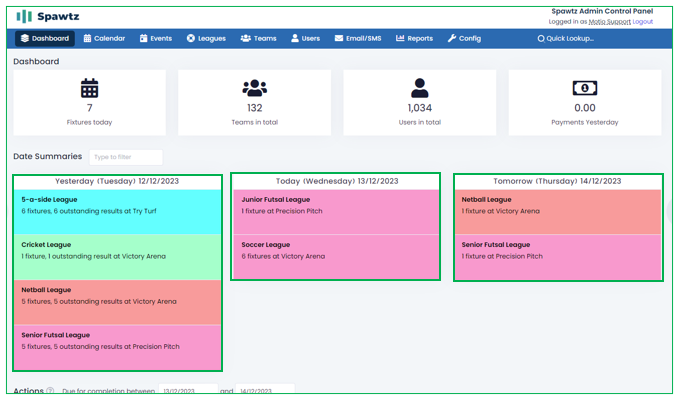Click the Yesterday (Tuesday) 12/12/2023 header

tap(117, 181)
